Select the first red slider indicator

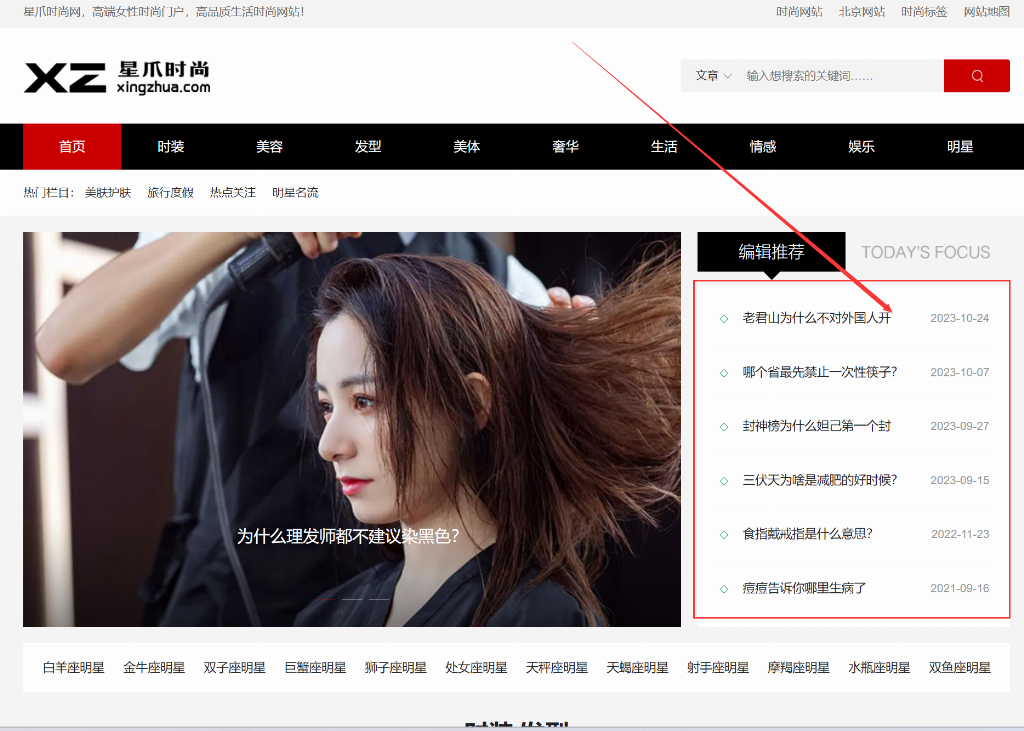[x=325, y=599]
